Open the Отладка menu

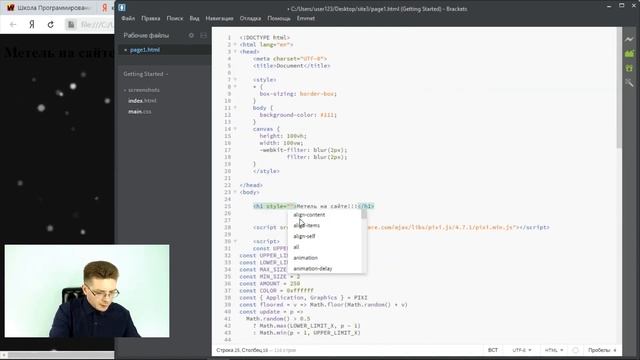(250, 18)
